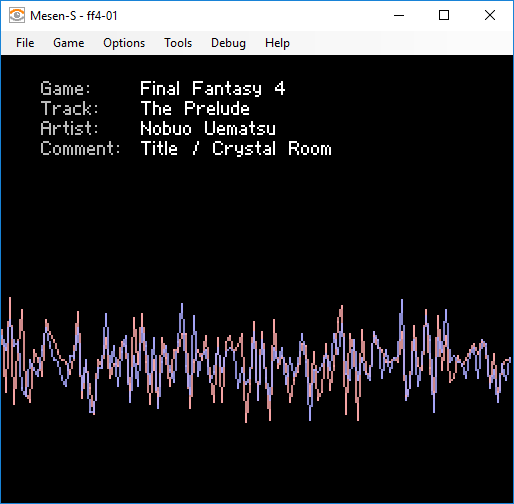This screenshot has height=504, width=514.
Task: Click the 'Track:' label
Action: 70,108
